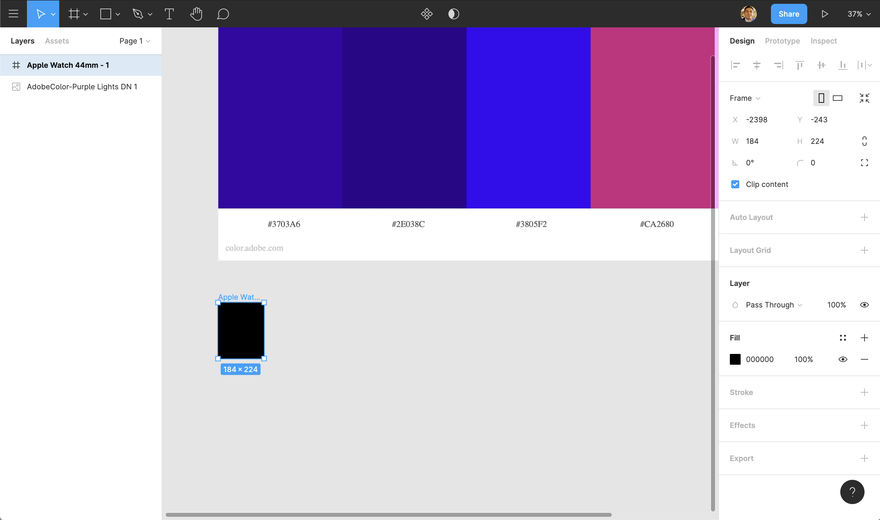Select the Text tool
The width and height of the screenshot is (880, 520).
click(x=169, y=14)
